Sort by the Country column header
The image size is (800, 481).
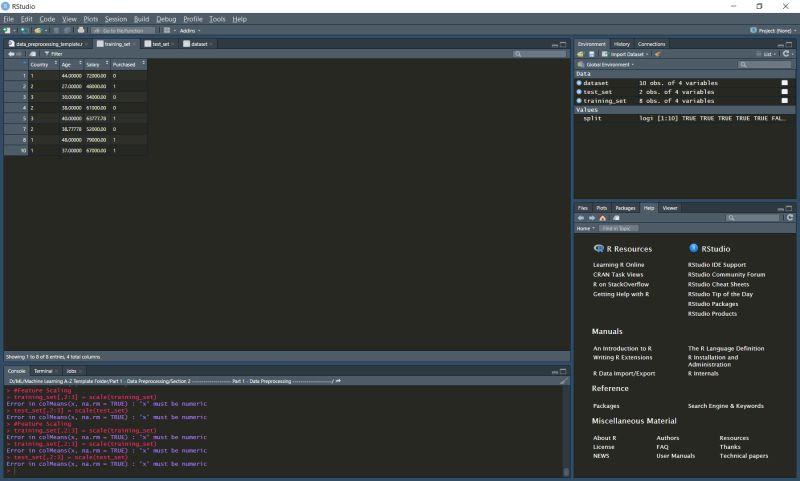click(x=43, y=65)
